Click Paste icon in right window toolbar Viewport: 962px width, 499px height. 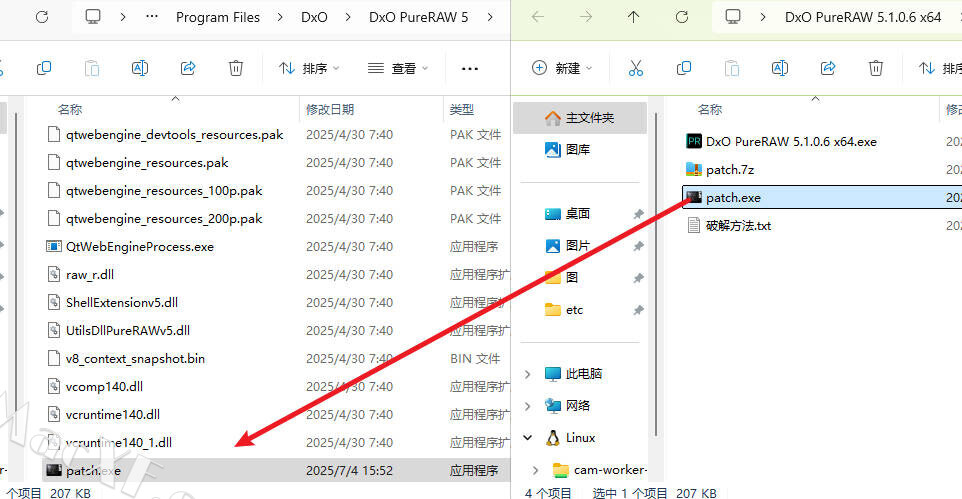732,68
